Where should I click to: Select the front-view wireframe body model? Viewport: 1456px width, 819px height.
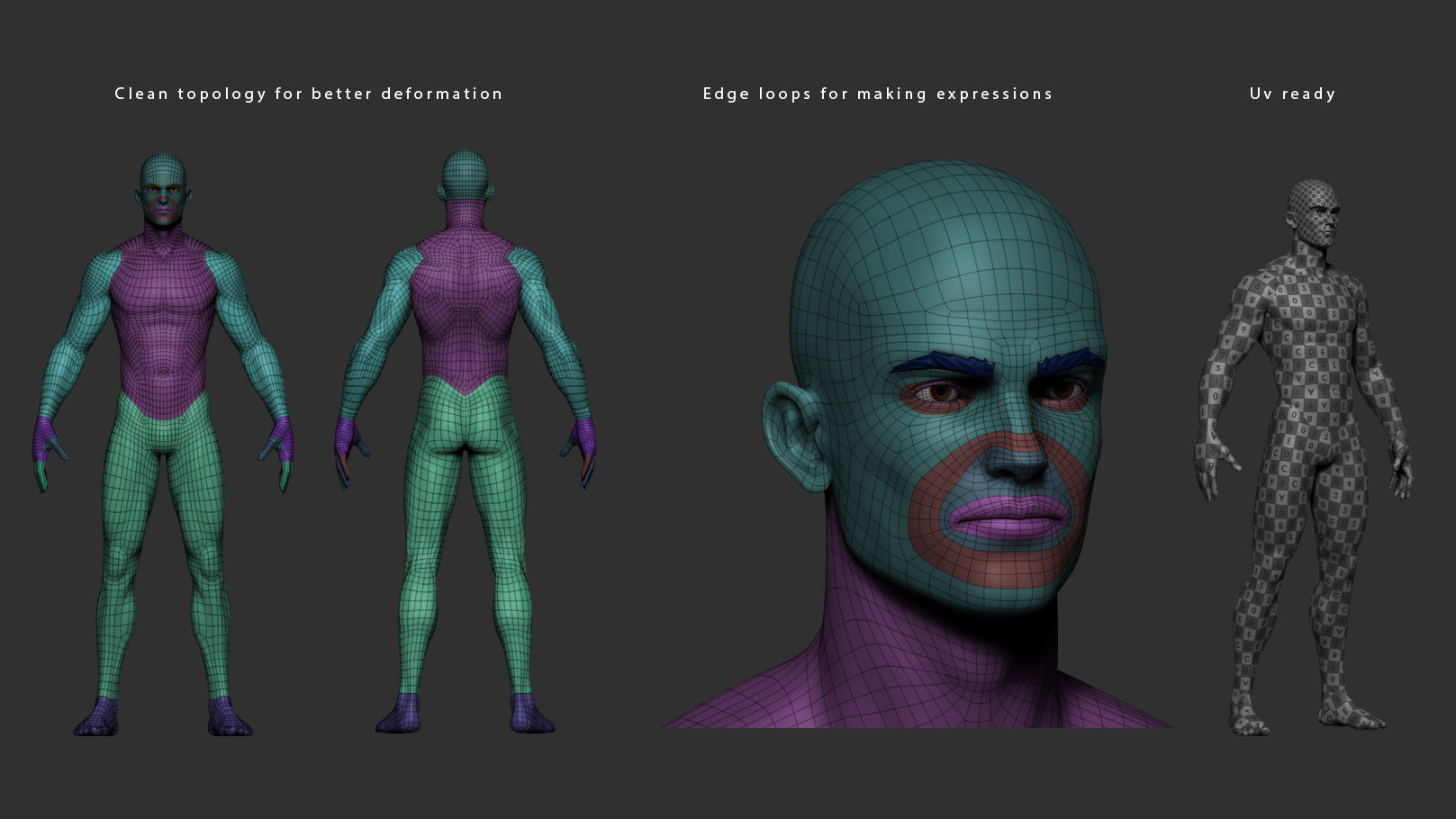coord(165,445)
